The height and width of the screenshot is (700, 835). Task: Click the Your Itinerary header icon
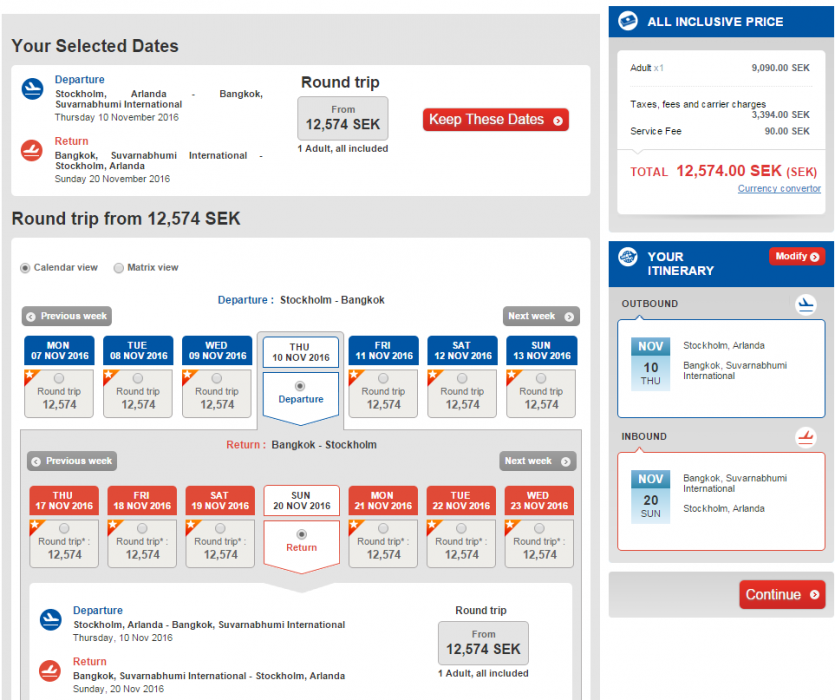[x=628, y=257]
